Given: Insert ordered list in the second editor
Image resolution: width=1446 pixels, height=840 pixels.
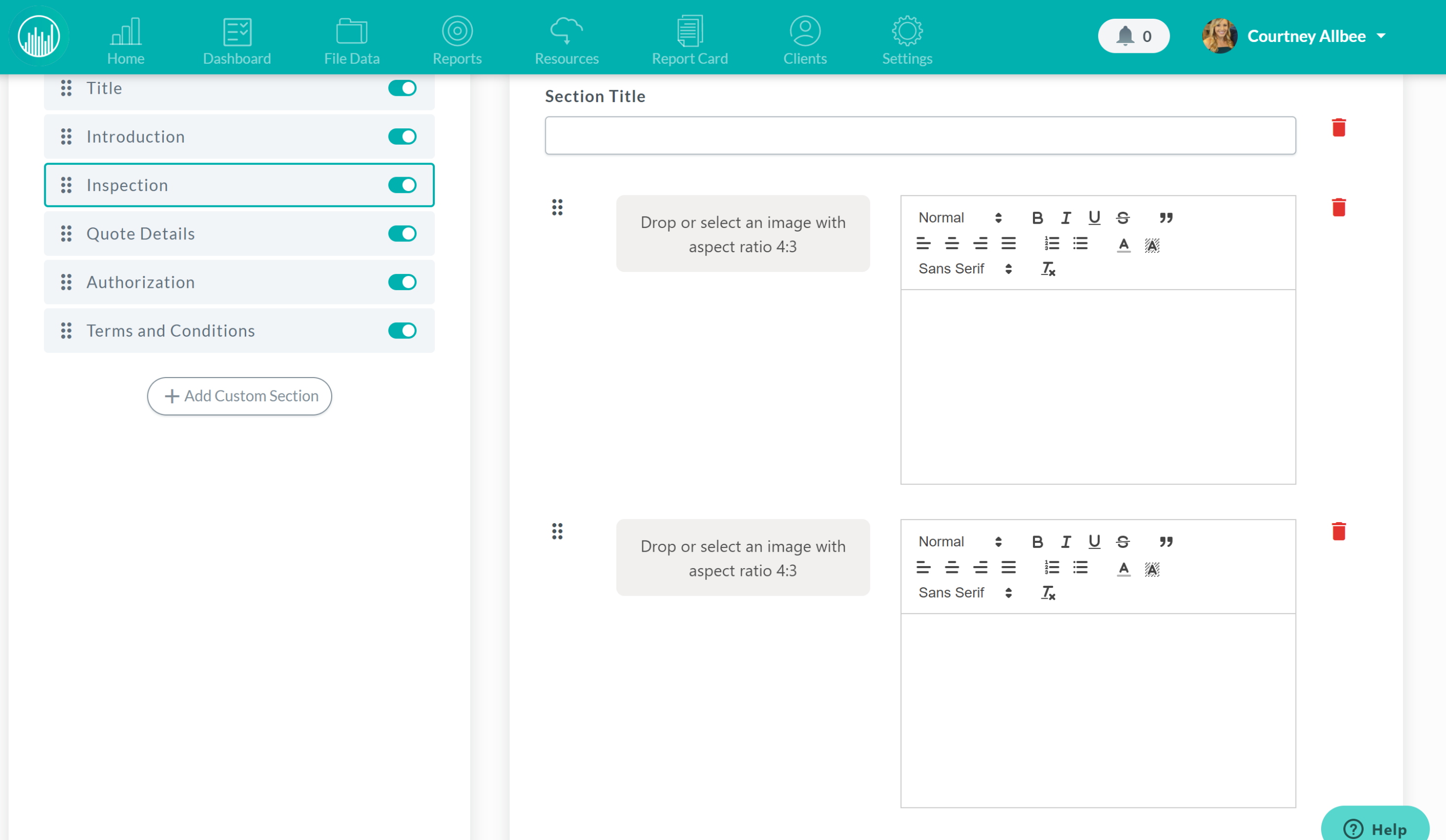Looking at the screenshot, I should (1051, 568).
